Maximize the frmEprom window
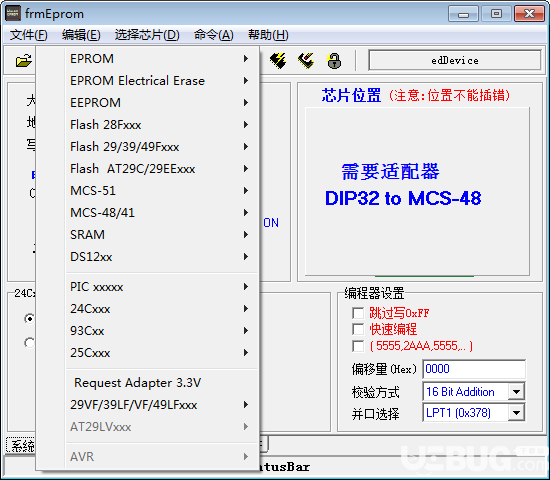Viewport: 550px width, 480px height. pos(496,14)
